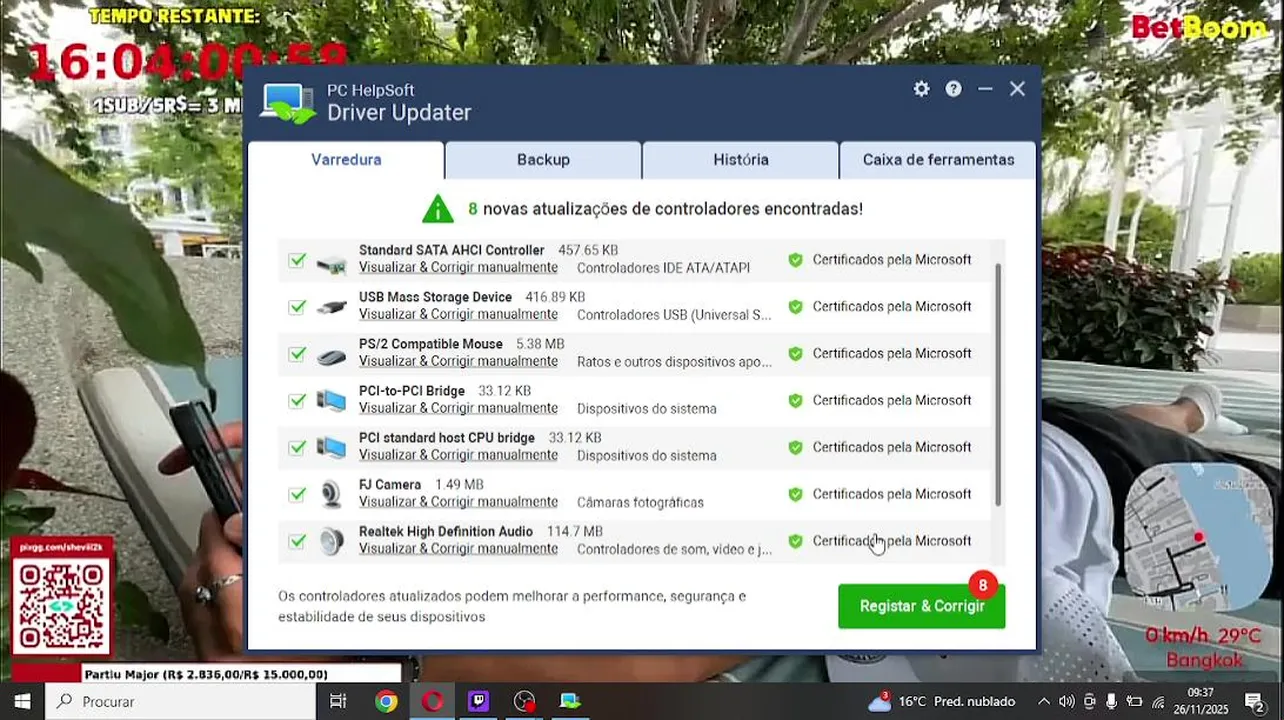1284x720 pixels.
Task: Open the Caixa de ferramentas tab
Action: (x=938, y=160)
